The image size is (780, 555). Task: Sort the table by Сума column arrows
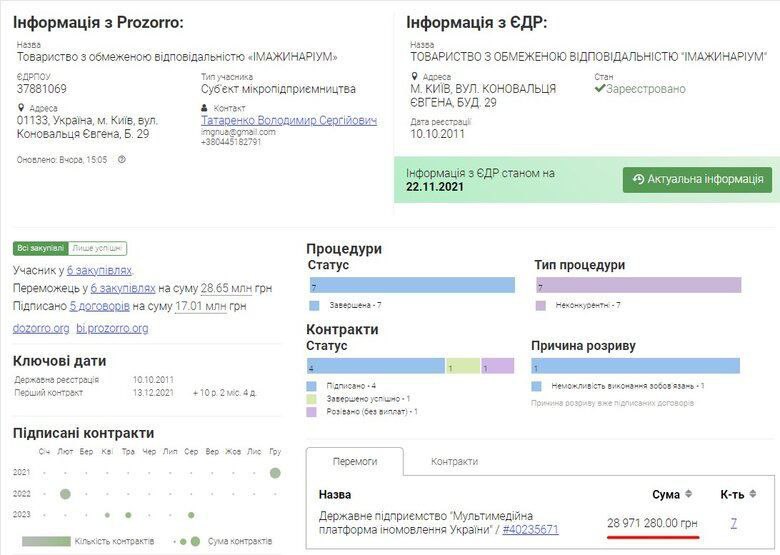tap(688, 494)
